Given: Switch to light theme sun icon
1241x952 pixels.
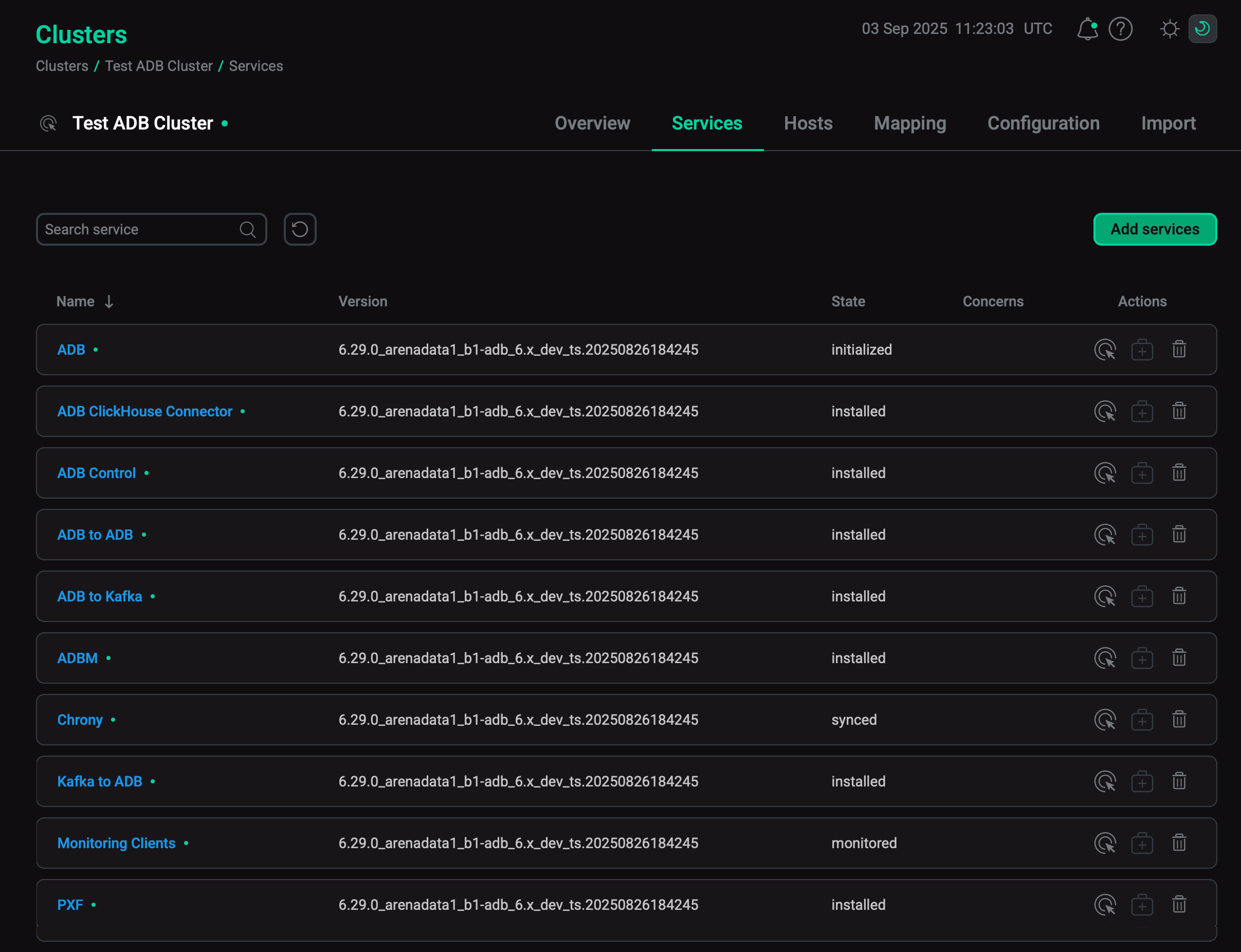Looking at the screenshot, I should tap(1169, 29).
